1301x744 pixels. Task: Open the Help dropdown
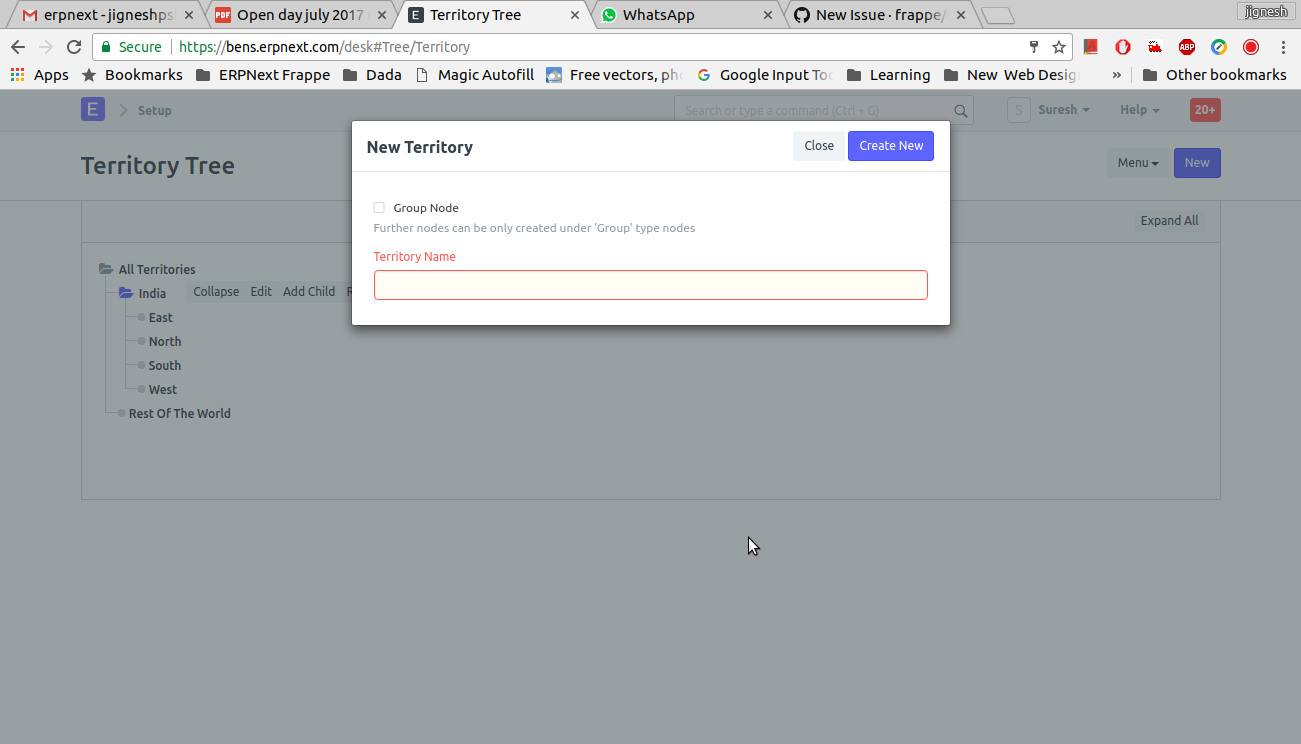click(1138, 109)
